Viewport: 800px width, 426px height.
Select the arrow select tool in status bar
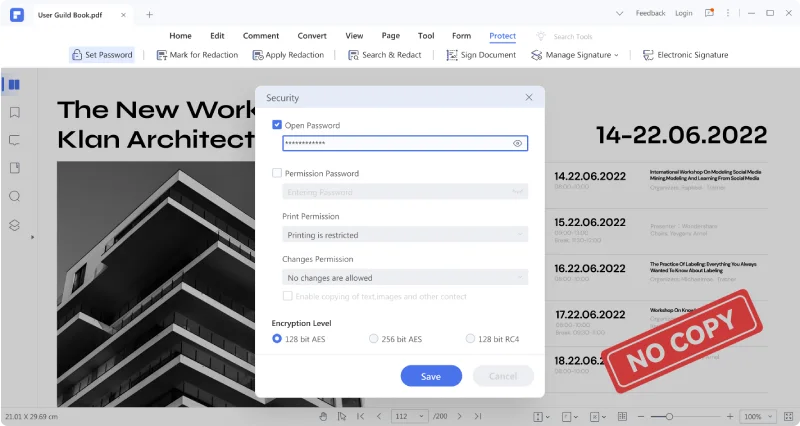pyautogui.click(x=342, y=416)
